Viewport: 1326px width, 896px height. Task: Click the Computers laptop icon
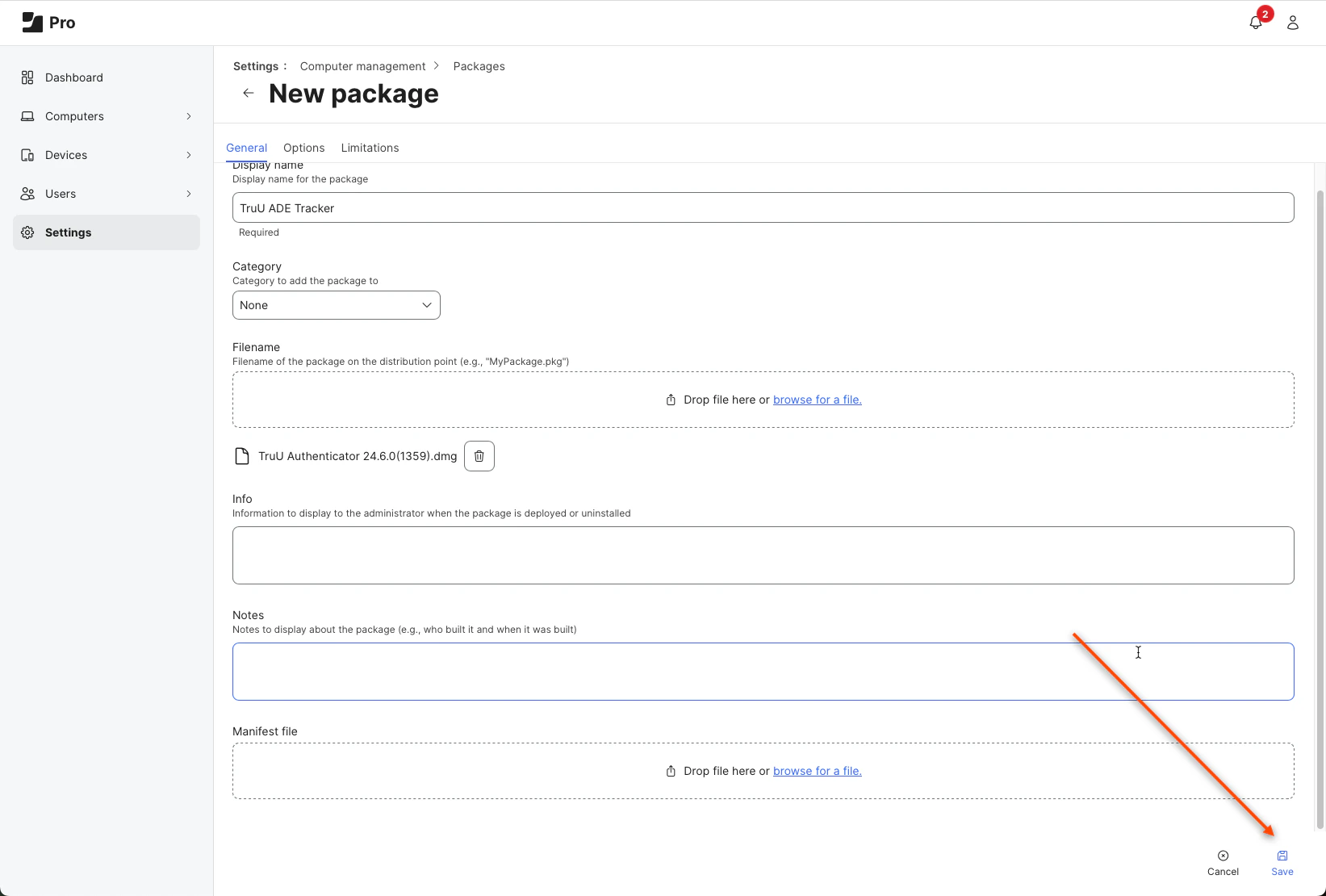coord(27,116)
